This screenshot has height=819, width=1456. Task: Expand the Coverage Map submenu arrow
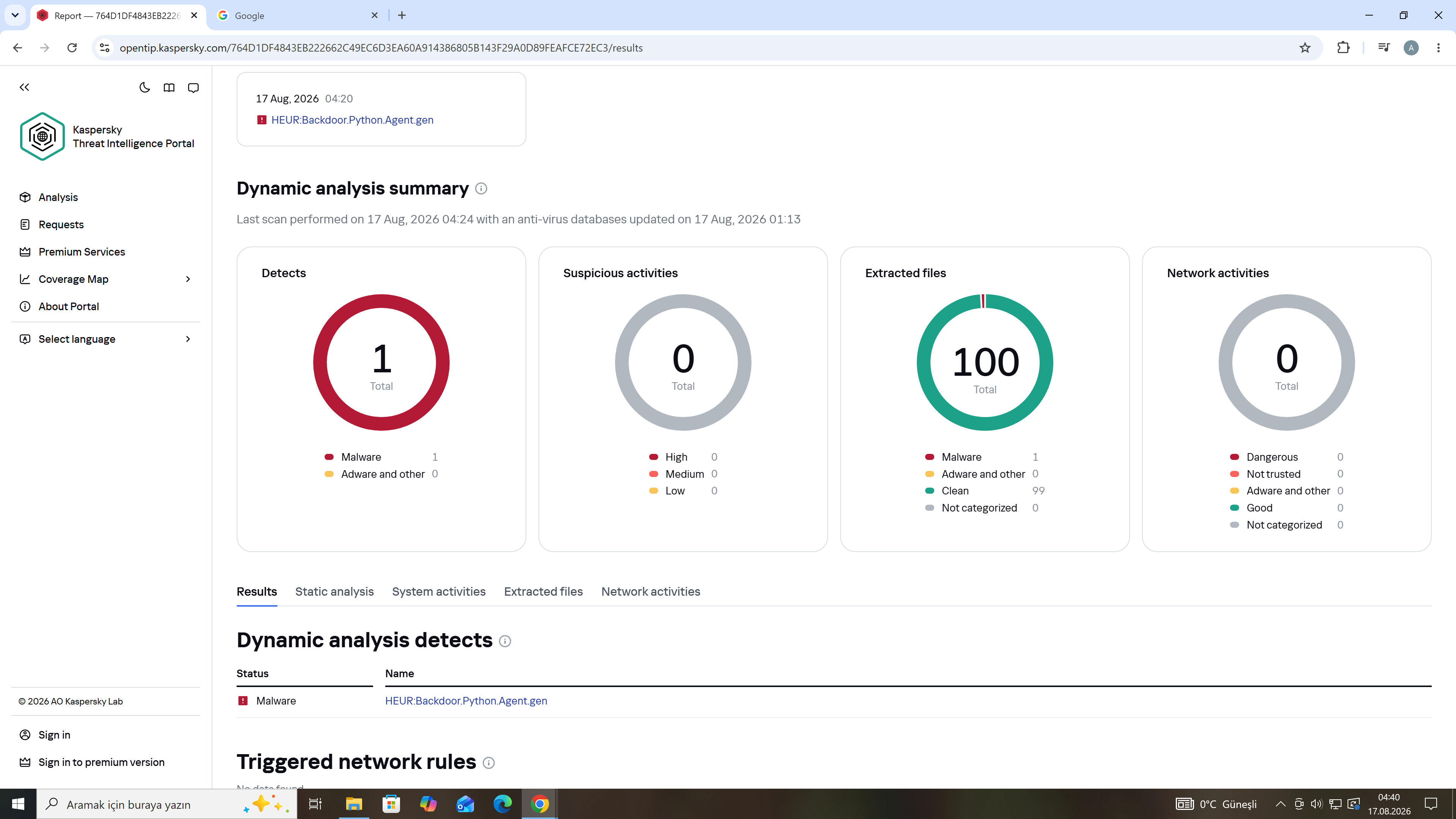pyautogui.click(x=188, y=279)
